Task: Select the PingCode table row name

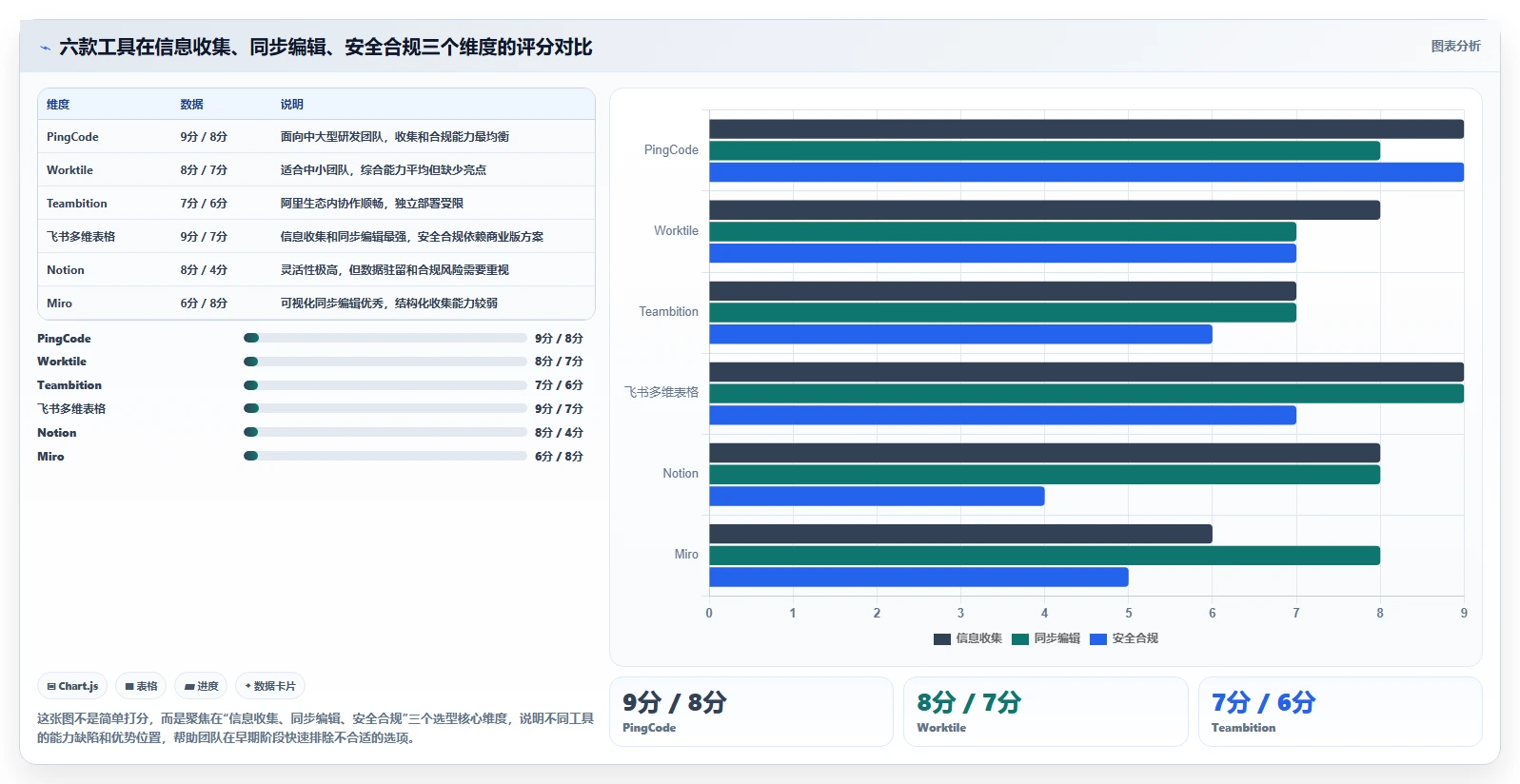Action: 72,137
